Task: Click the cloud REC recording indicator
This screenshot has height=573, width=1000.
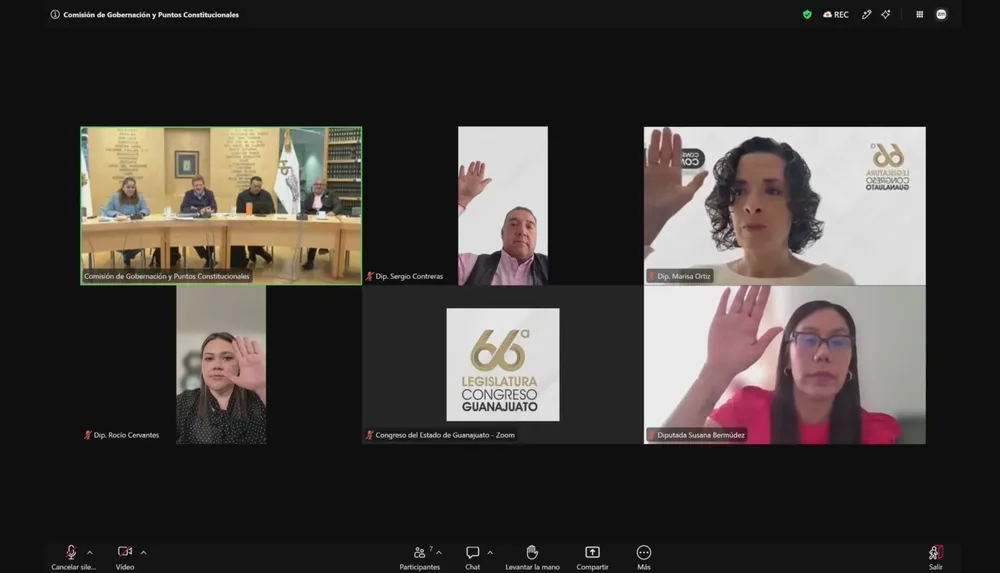Action: tap(835, 15)
